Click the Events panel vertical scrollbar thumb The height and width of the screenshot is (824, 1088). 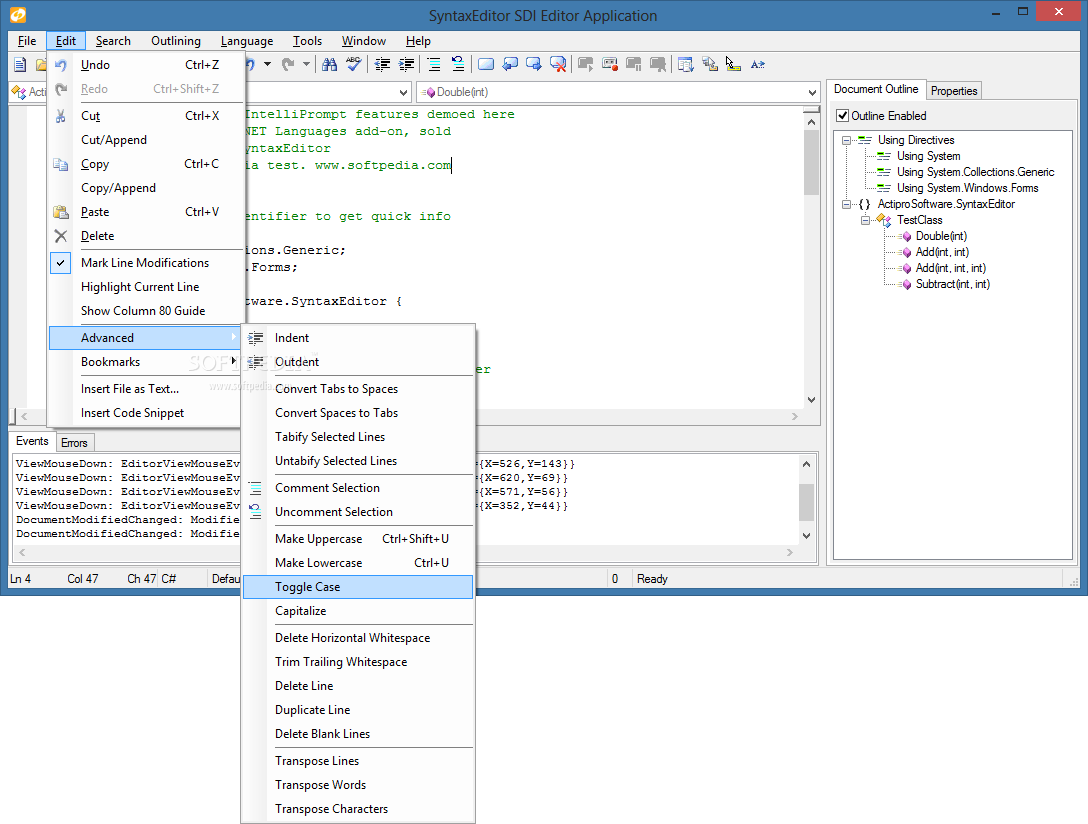806,502
